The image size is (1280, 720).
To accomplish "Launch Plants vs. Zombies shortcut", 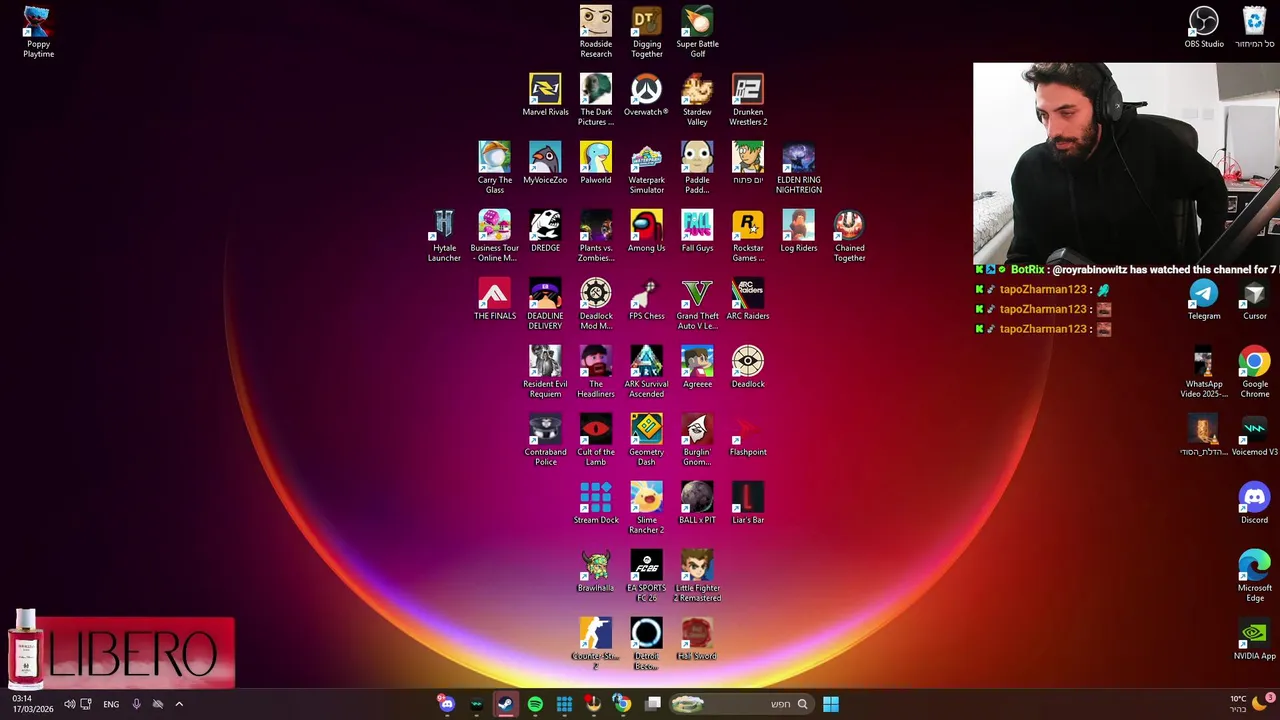I will tap(596, 236).
